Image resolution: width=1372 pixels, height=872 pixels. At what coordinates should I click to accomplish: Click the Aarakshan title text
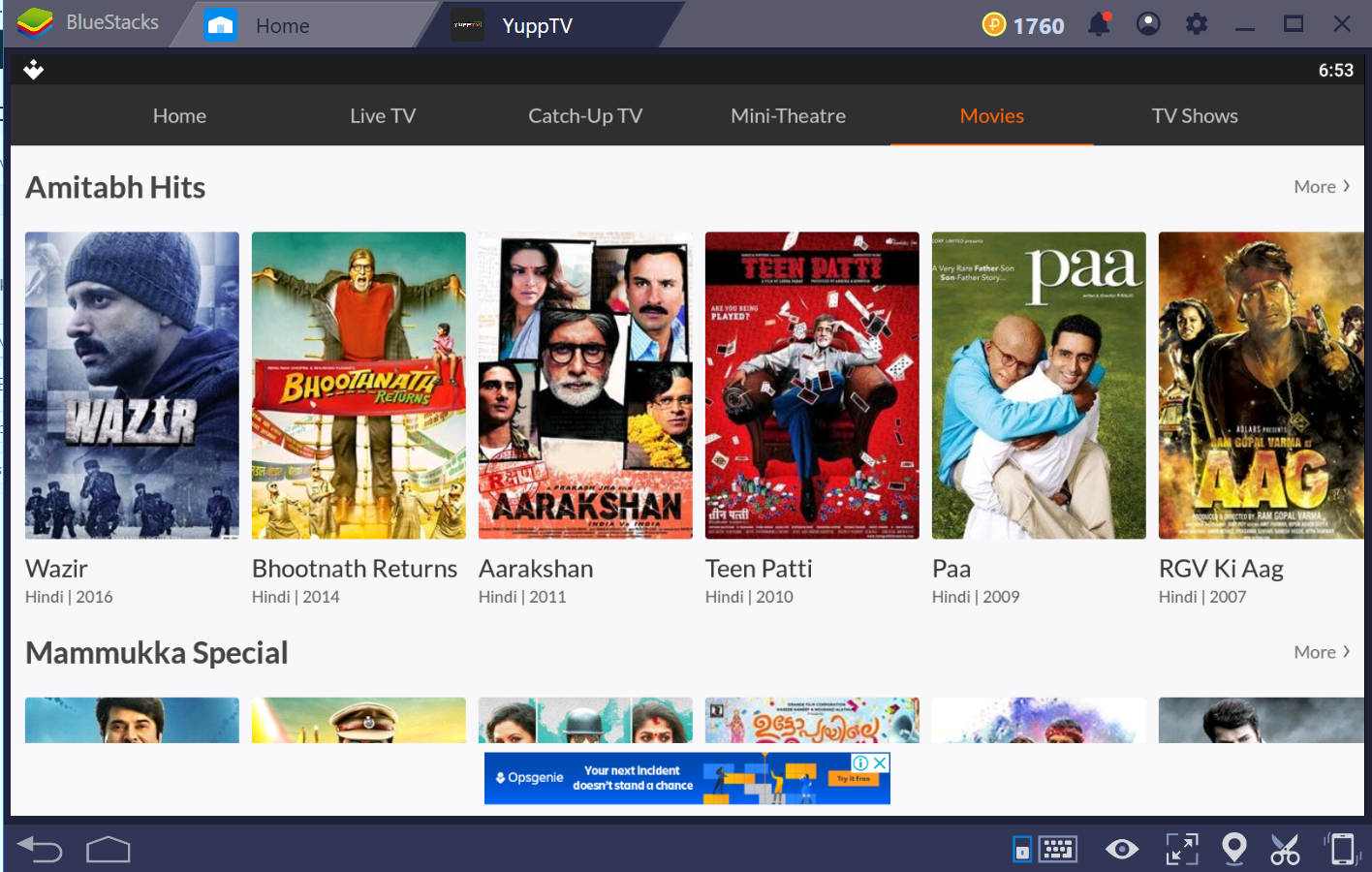coord(536,569)
